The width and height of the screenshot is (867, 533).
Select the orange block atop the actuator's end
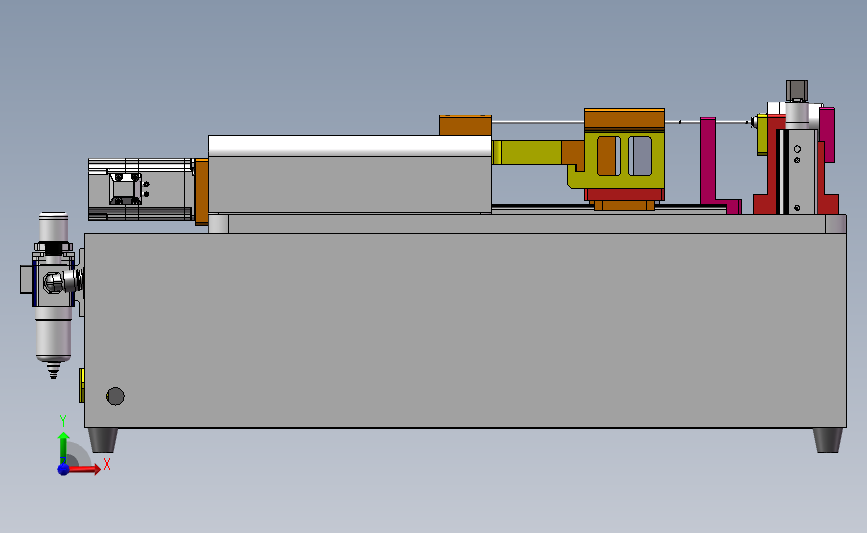click(x=465, y=125)
